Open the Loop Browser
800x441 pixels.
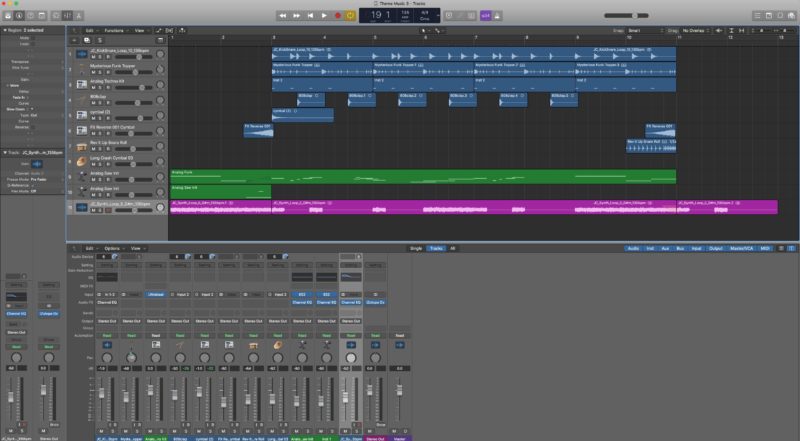pyautogui.click(x=780, y=16)
